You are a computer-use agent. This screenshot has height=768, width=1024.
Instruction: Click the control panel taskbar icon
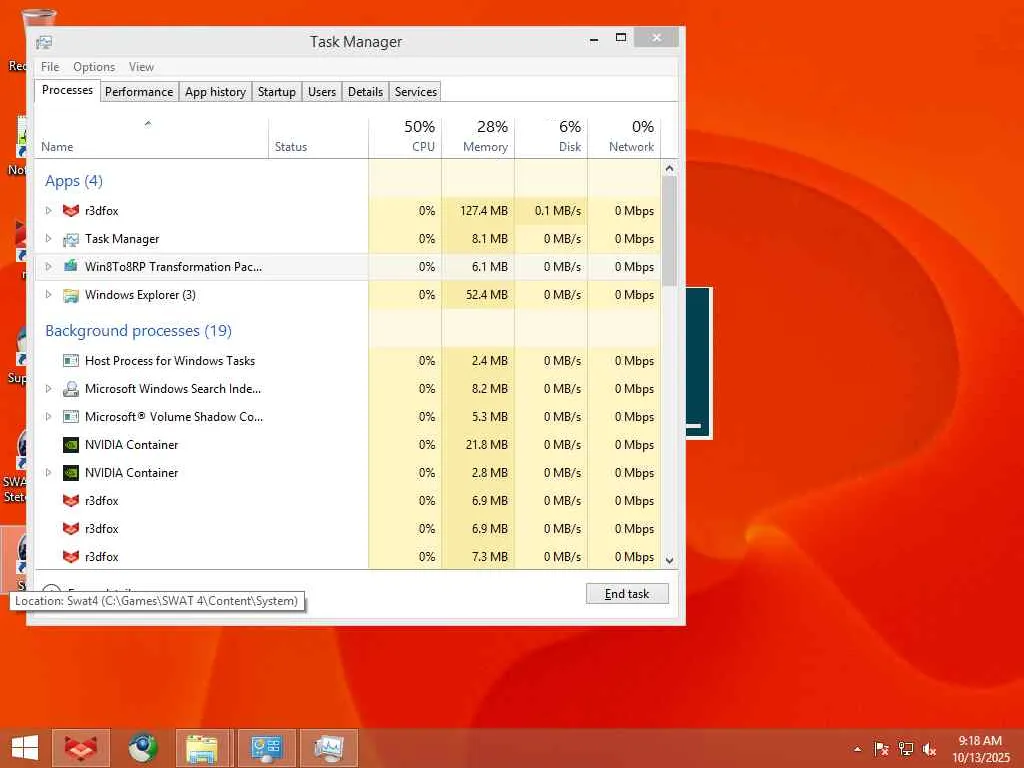pyautogui.click(x=266, y=748)
